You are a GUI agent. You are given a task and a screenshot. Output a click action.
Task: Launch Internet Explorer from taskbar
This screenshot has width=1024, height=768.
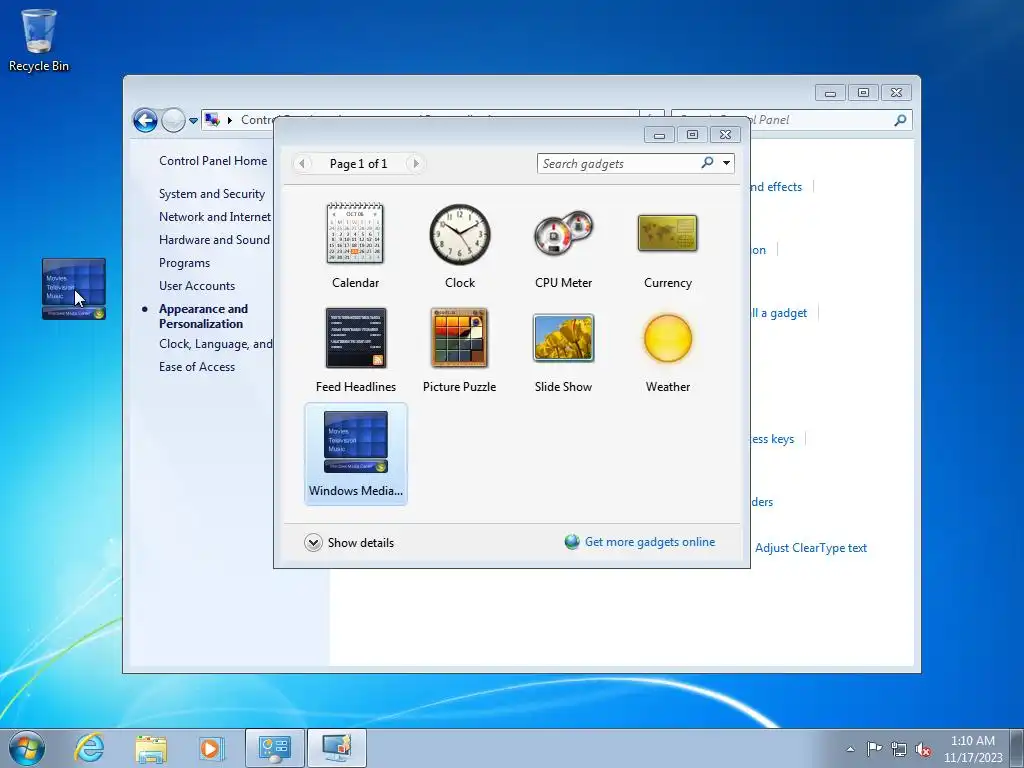[x=89, y=748]
